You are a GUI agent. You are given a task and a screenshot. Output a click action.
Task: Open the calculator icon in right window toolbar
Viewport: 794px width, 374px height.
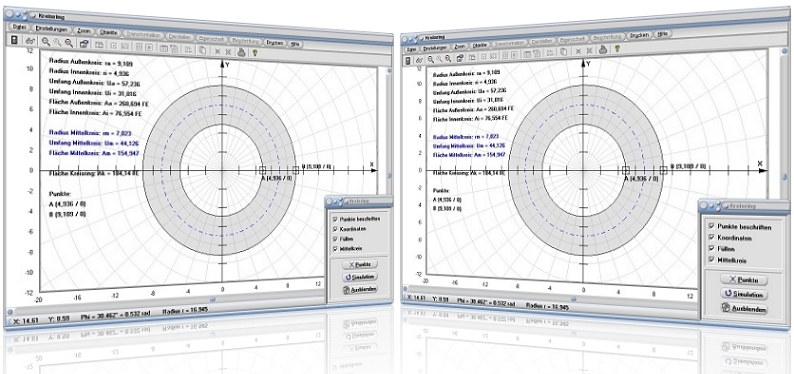(408, 60)
